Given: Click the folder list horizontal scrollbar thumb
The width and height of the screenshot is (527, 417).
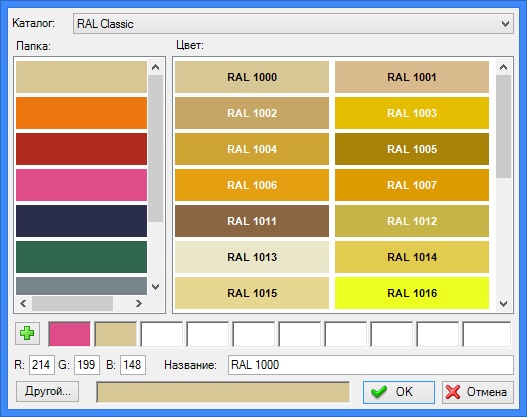Looking at the screenshot, I should coord(73,303).
